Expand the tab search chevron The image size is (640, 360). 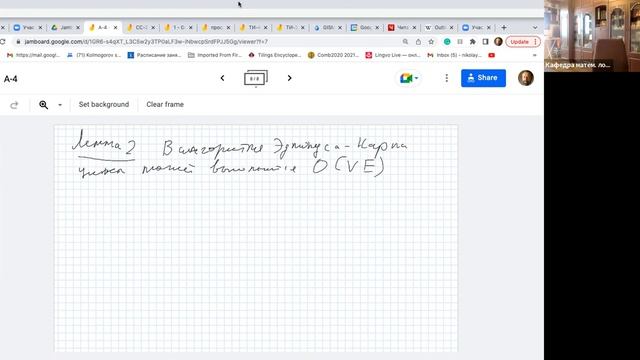(535, 27)
